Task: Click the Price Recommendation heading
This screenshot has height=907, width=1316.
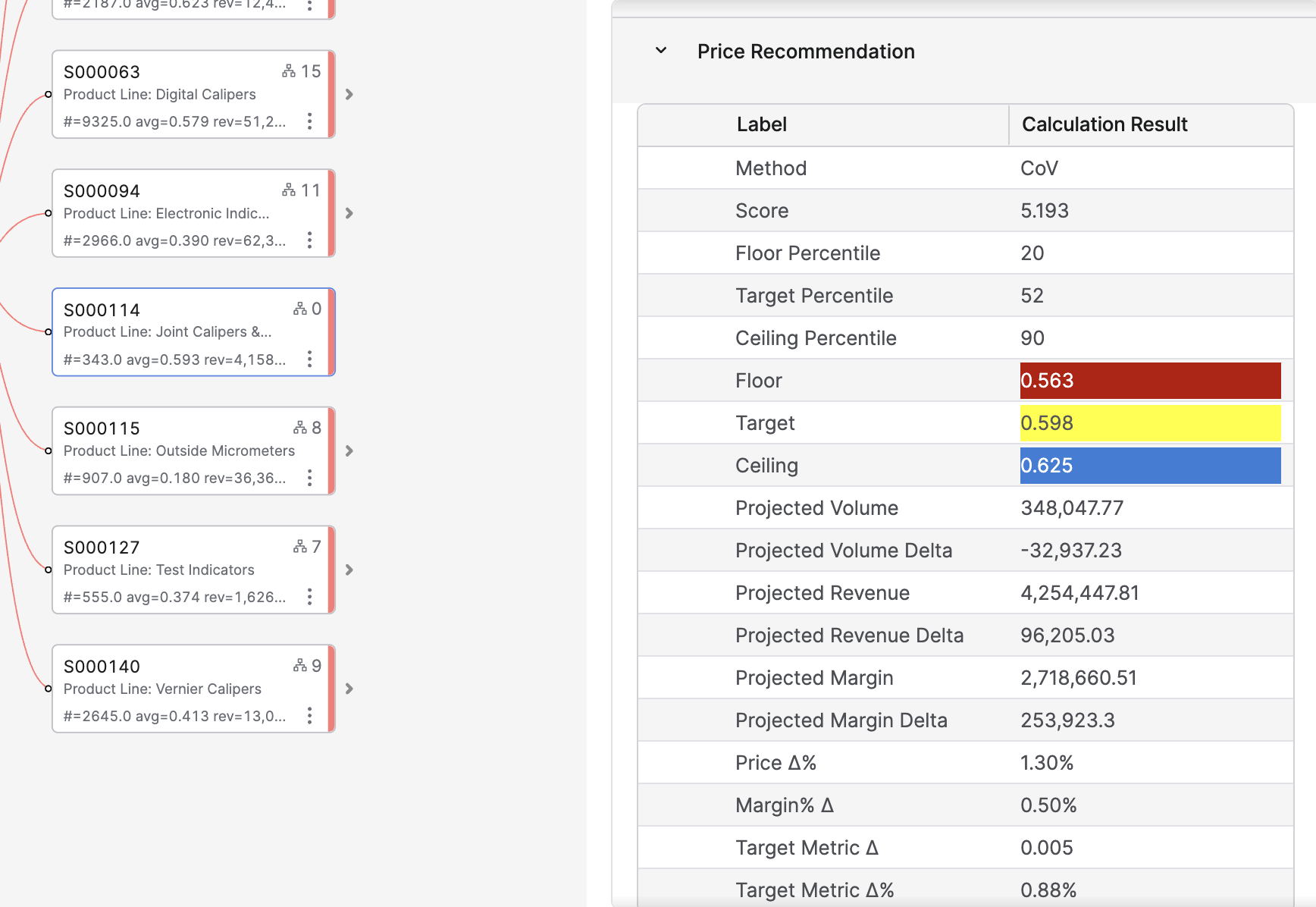Action: [x=806, y=51]
